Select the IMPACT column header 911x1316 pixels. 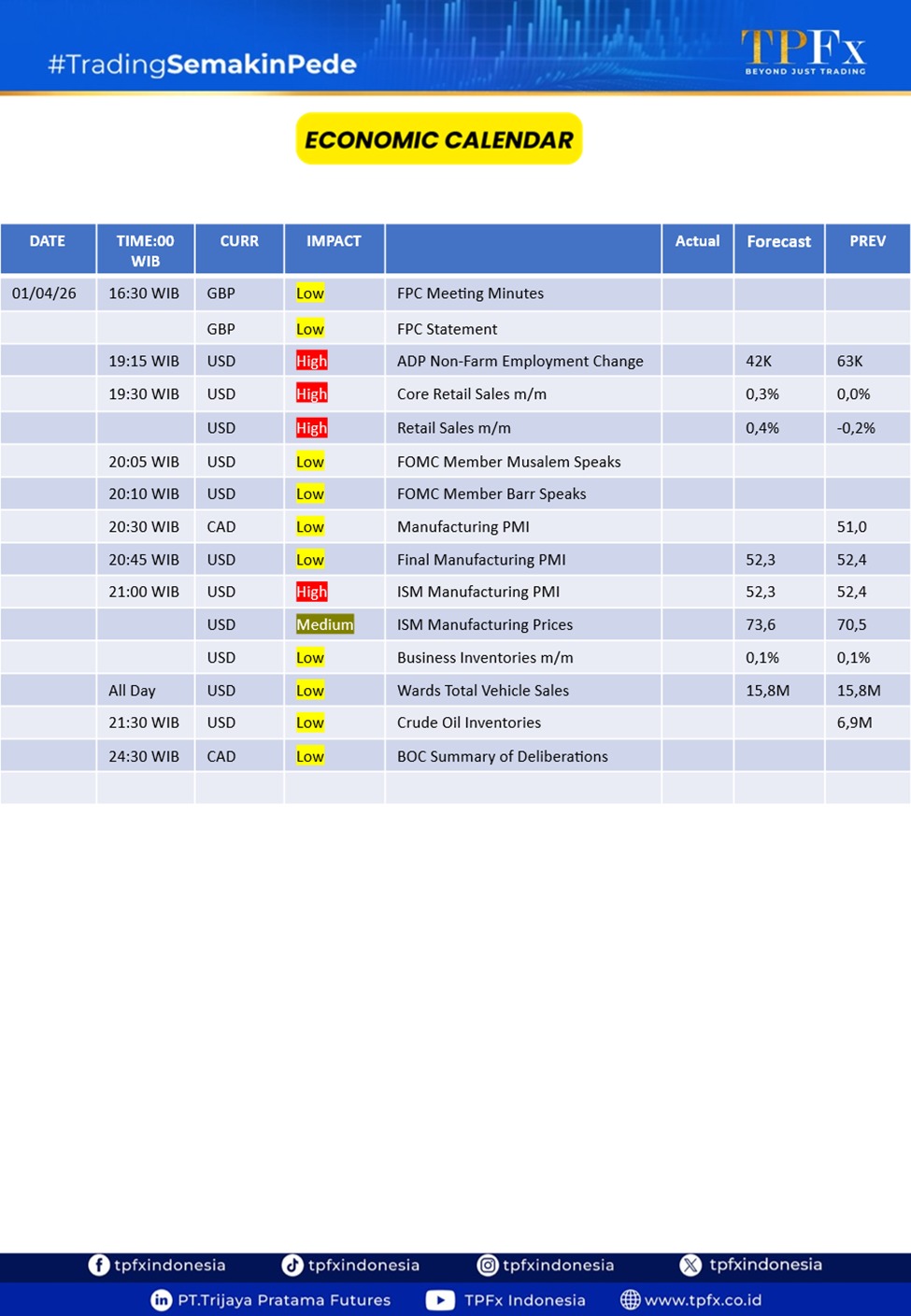click(334, 241)
